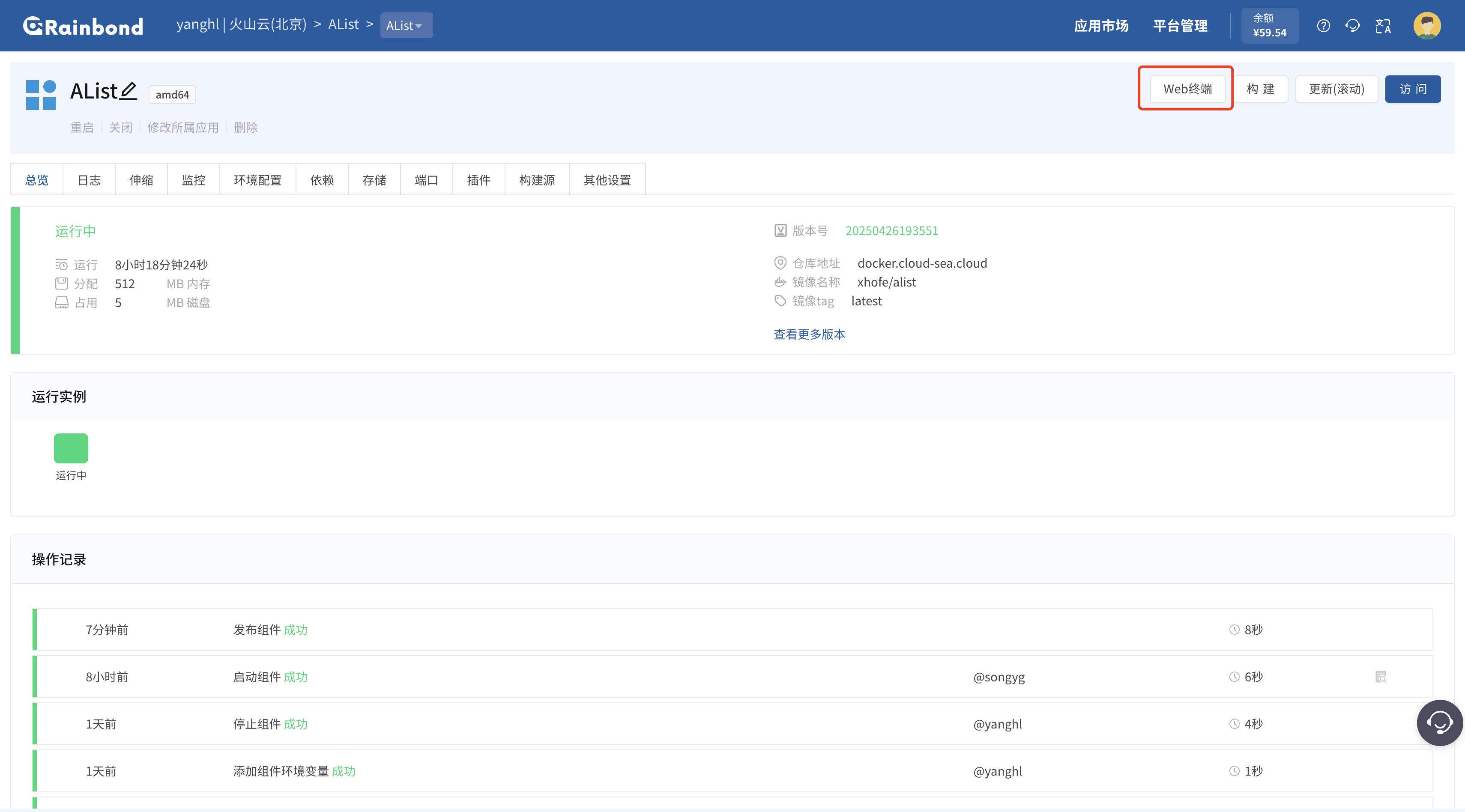Select the 构建源 tab

click(538, 180)
